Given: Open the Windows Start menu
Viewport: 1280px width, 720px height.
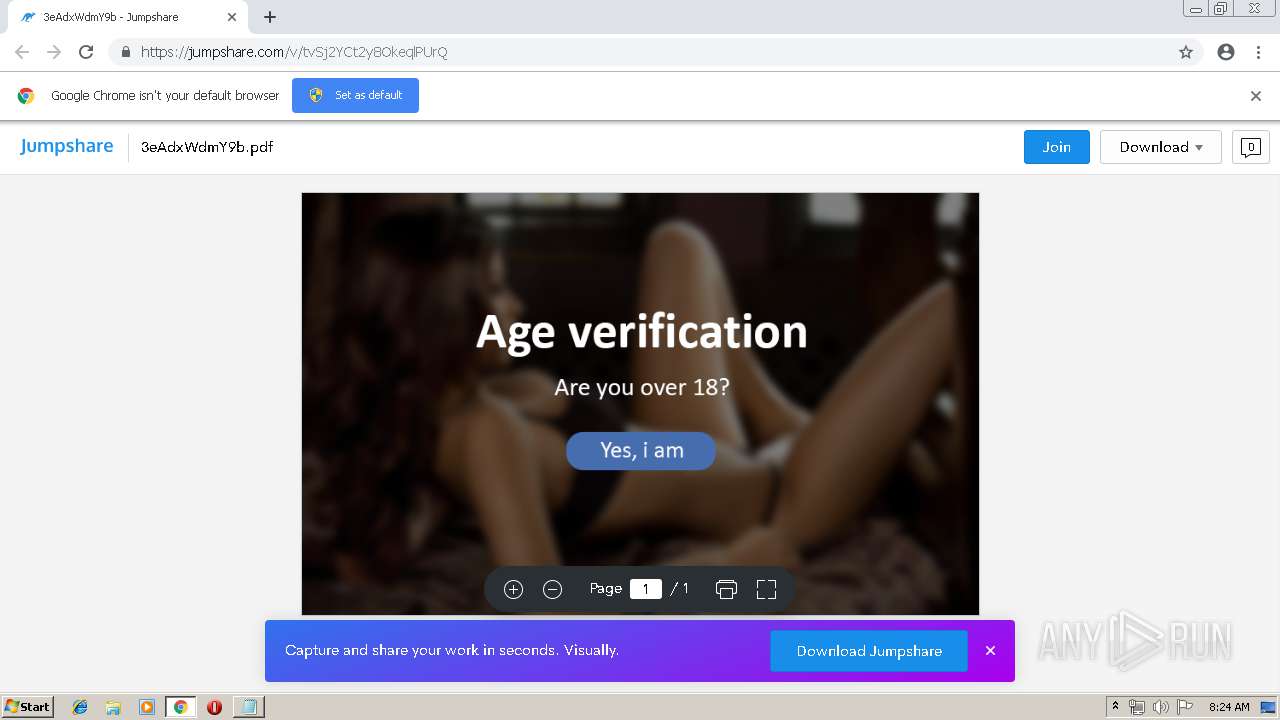Looking at the screenshot, I should coord(28,707).
